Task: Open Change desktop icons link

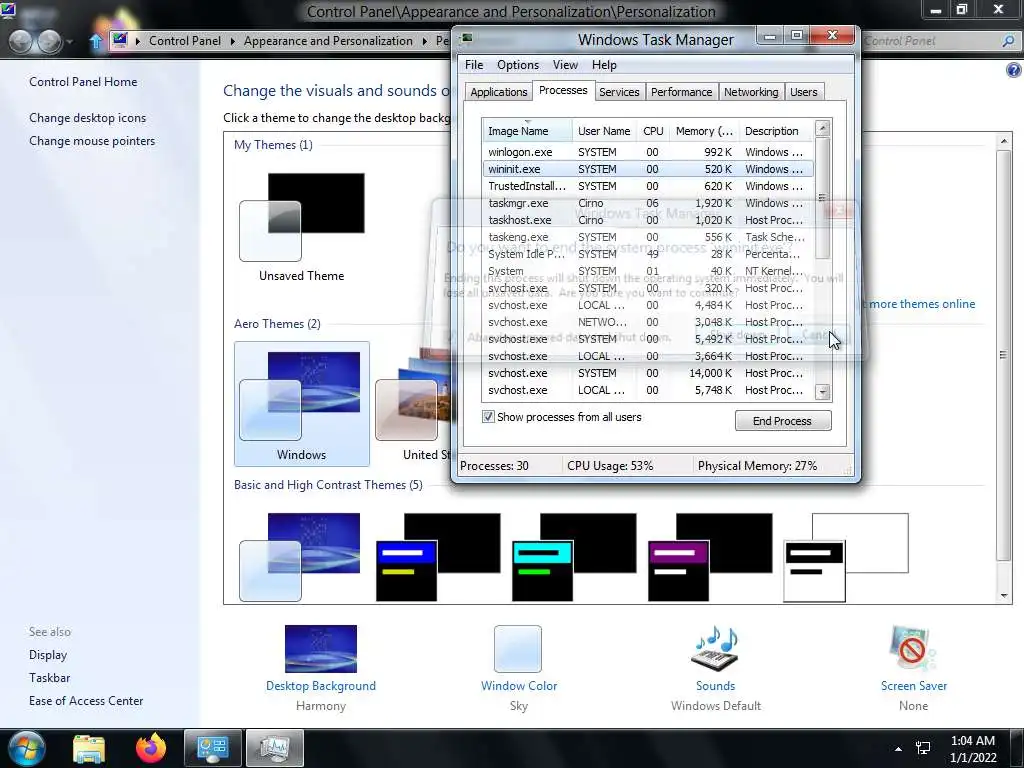Action: [x=88, y=118]
